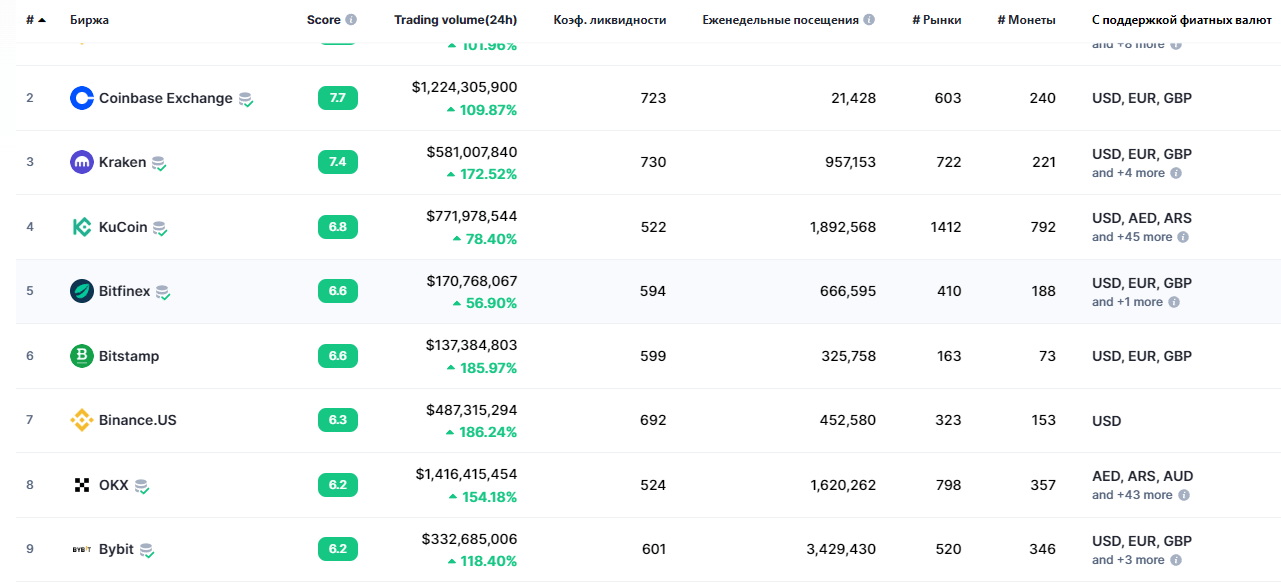Click the Bybit logo icon

82,549
